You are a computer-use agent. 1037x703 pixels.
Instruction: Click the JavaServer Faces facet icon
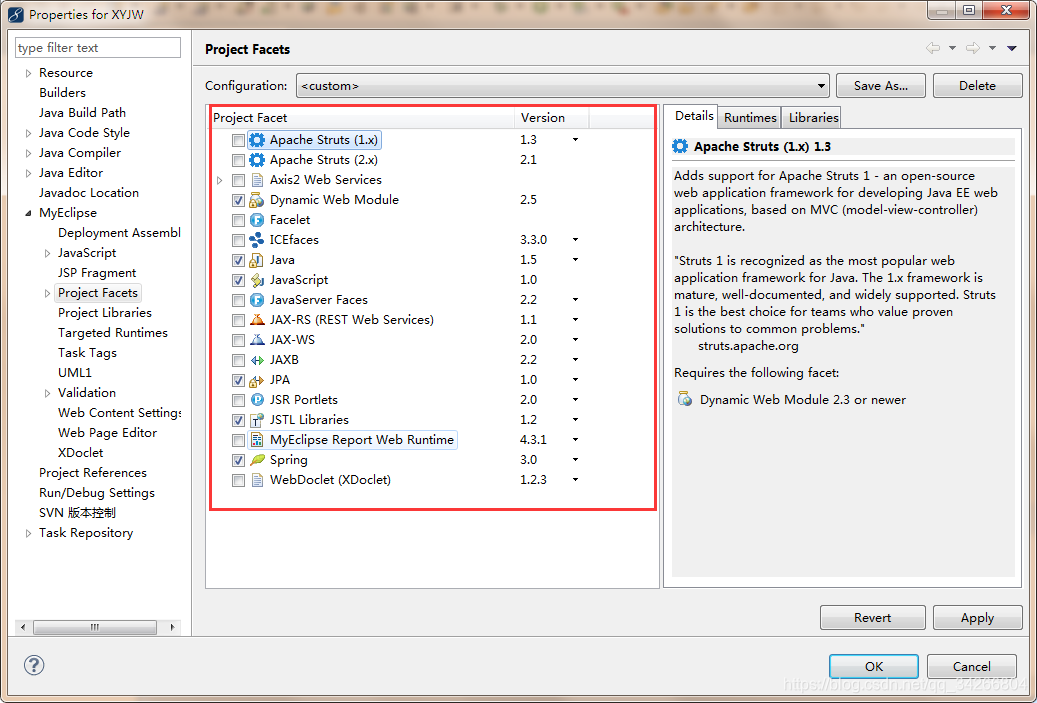[x=257, y=300]
